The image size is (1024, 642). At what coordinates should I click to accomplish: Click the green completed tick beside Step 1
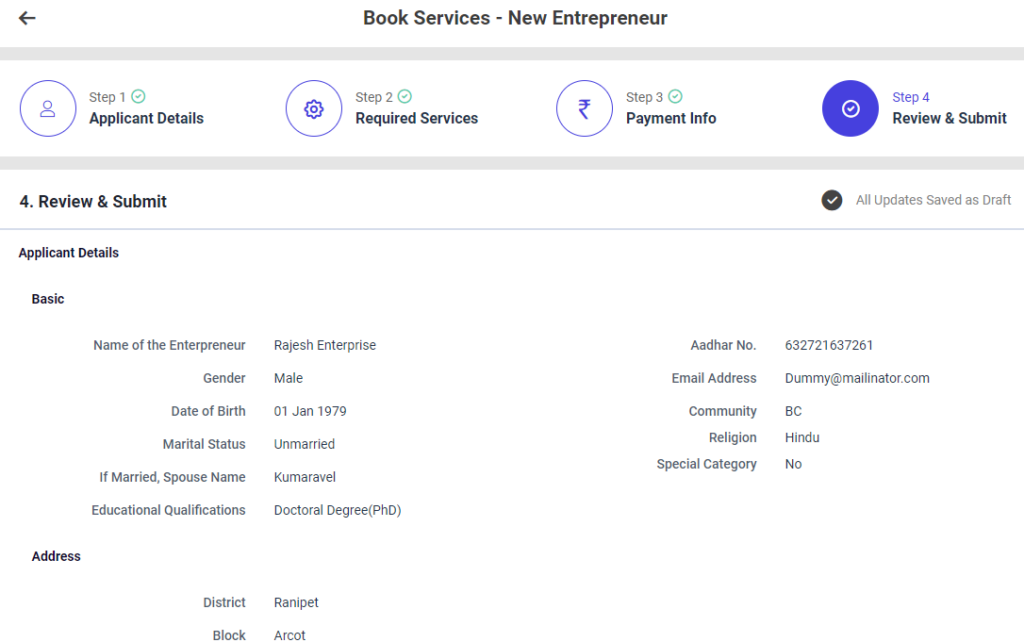tap(138, 97)
